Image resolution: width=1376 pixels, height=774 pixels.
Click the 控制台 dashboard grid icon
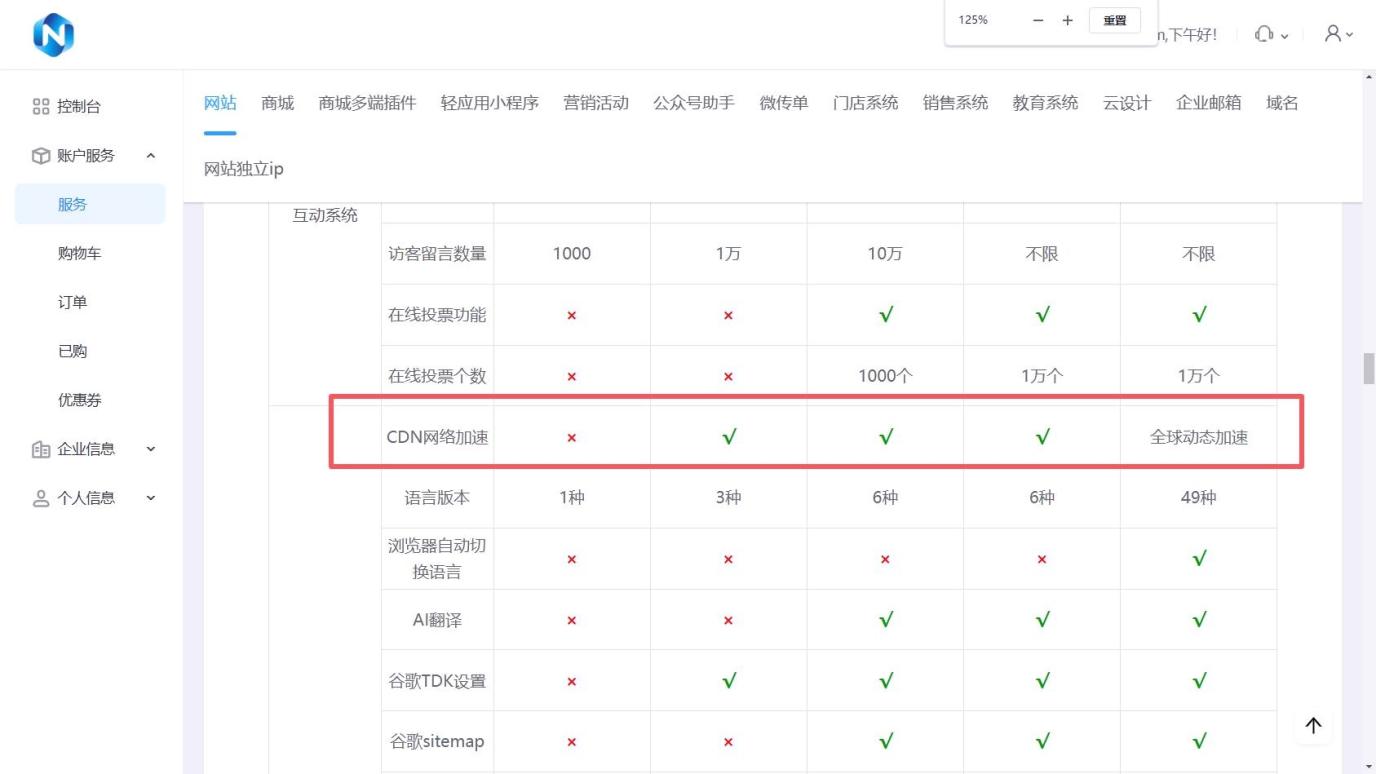[x=41, y=107]
